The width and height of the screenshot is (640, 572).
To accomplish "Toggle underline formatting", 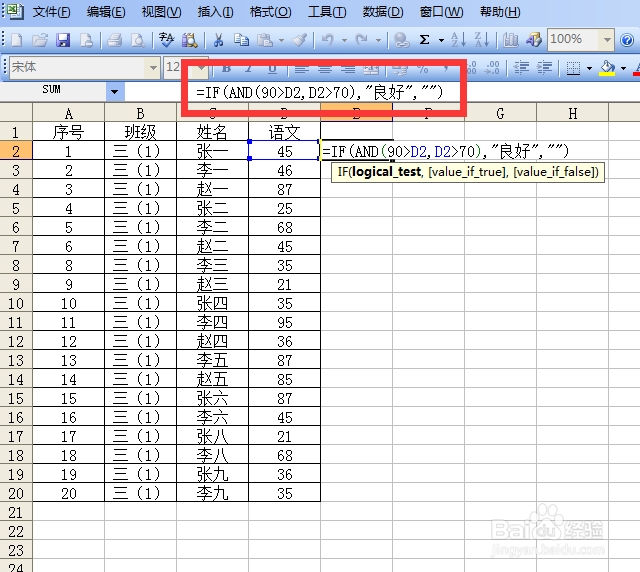I will [272, 69].
